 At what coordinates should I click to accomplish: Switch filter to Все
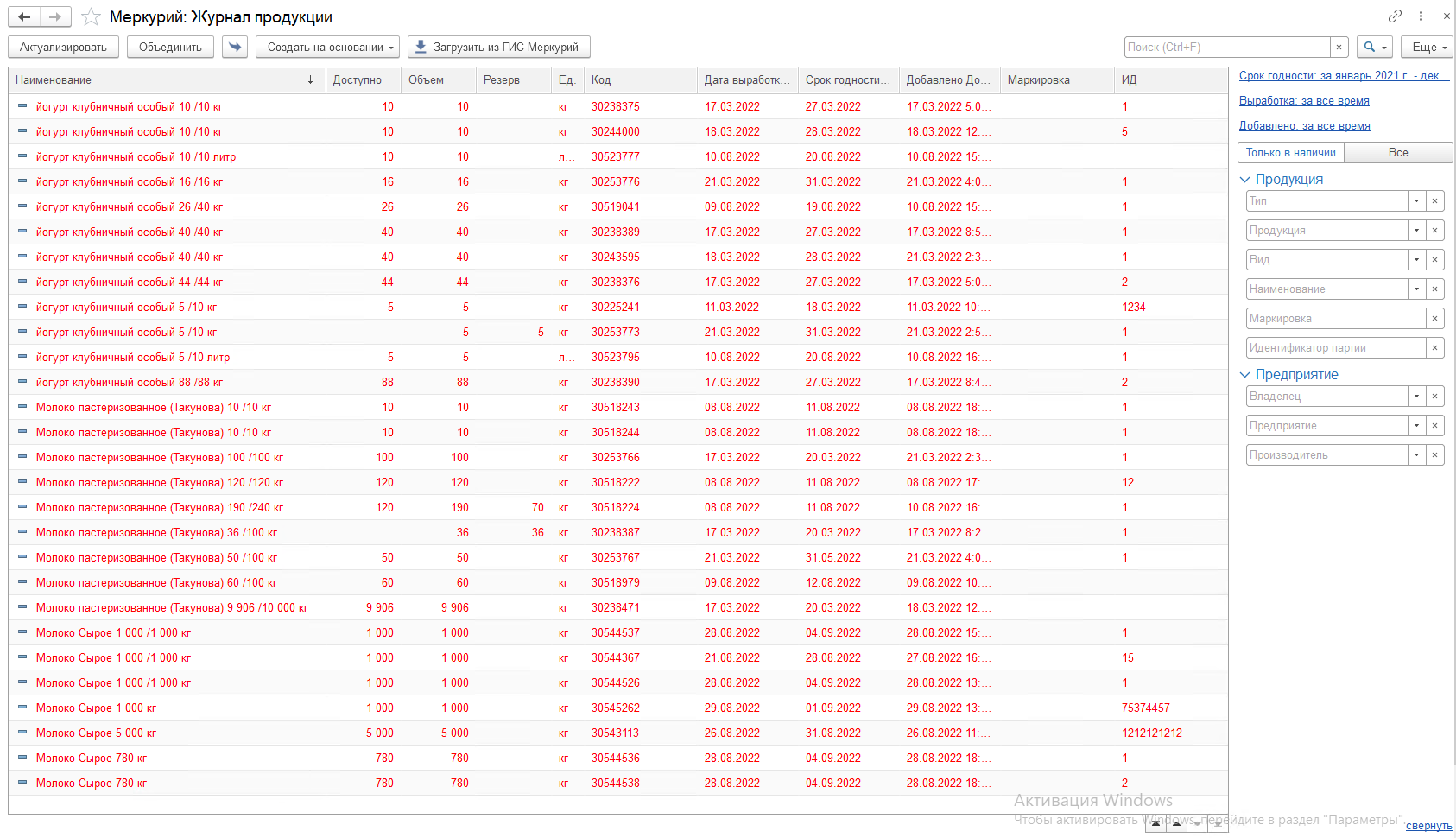1397,152
